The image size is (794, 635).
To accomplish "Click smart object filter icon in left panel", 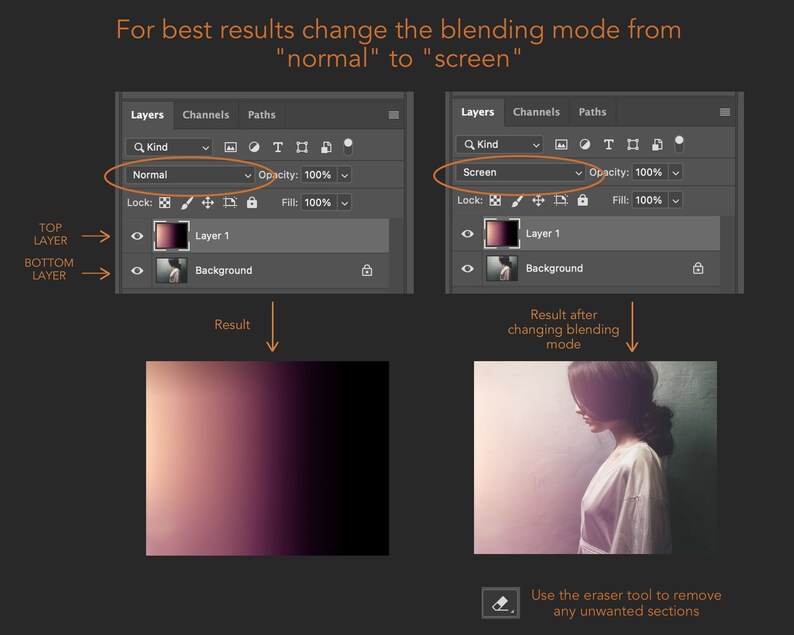I will (326, 147).
